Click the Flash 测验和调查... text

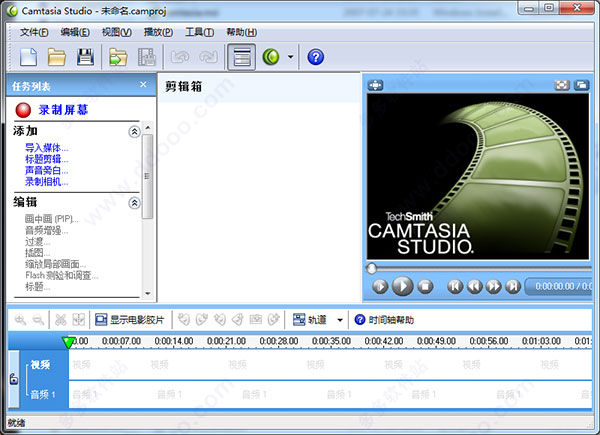(62, 275)
